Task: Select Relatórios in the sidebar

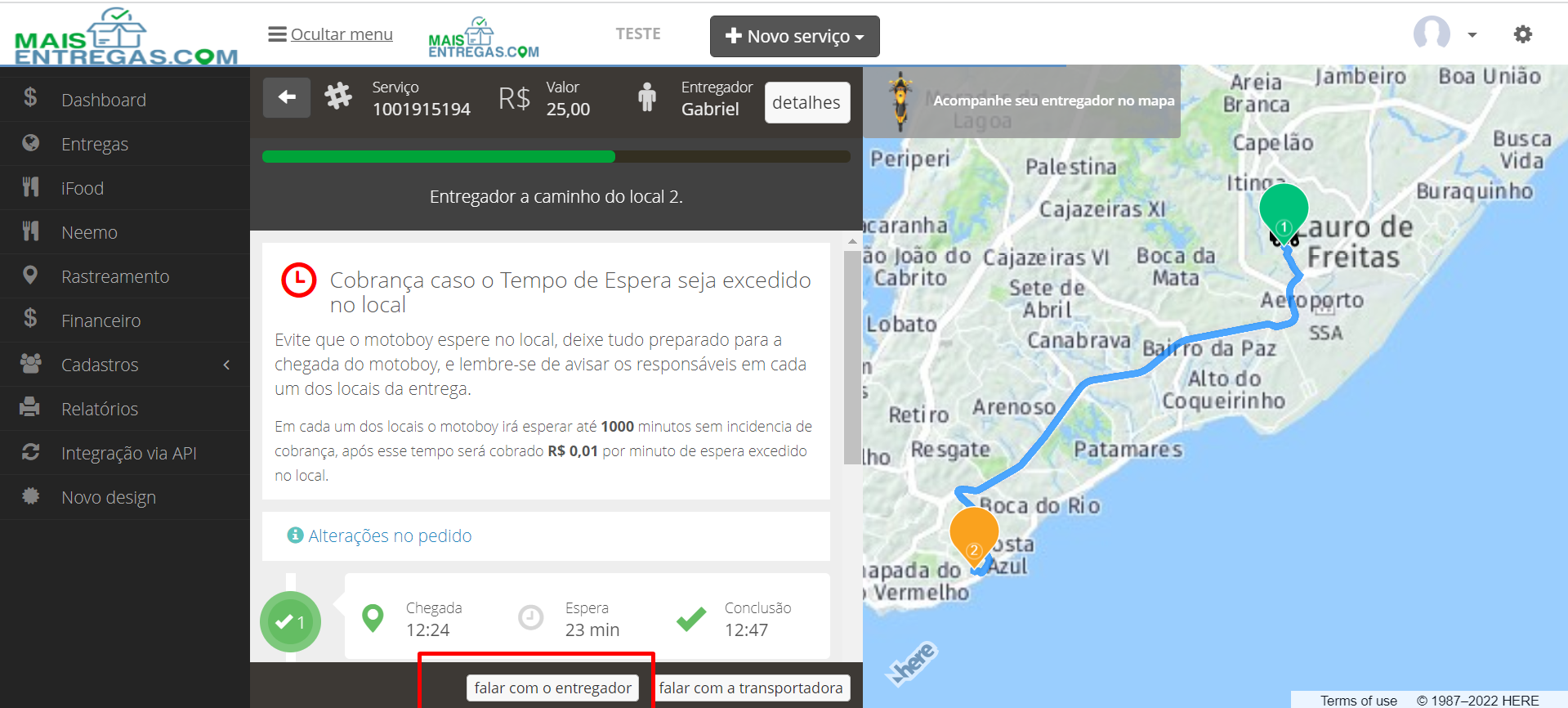Action: [x=125, y=409]
